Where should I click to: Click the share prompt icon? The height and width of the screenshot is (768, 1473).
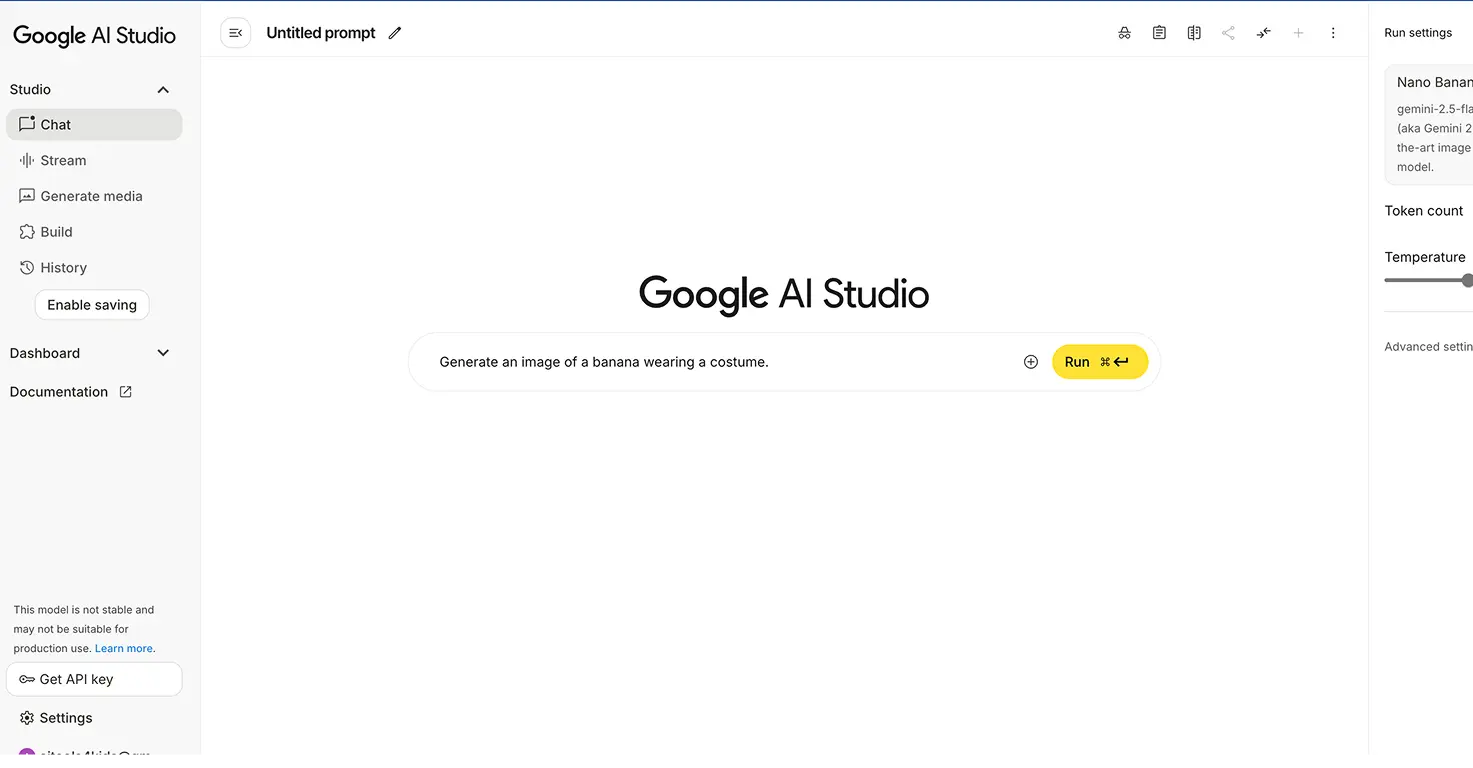click(1228, 33)
